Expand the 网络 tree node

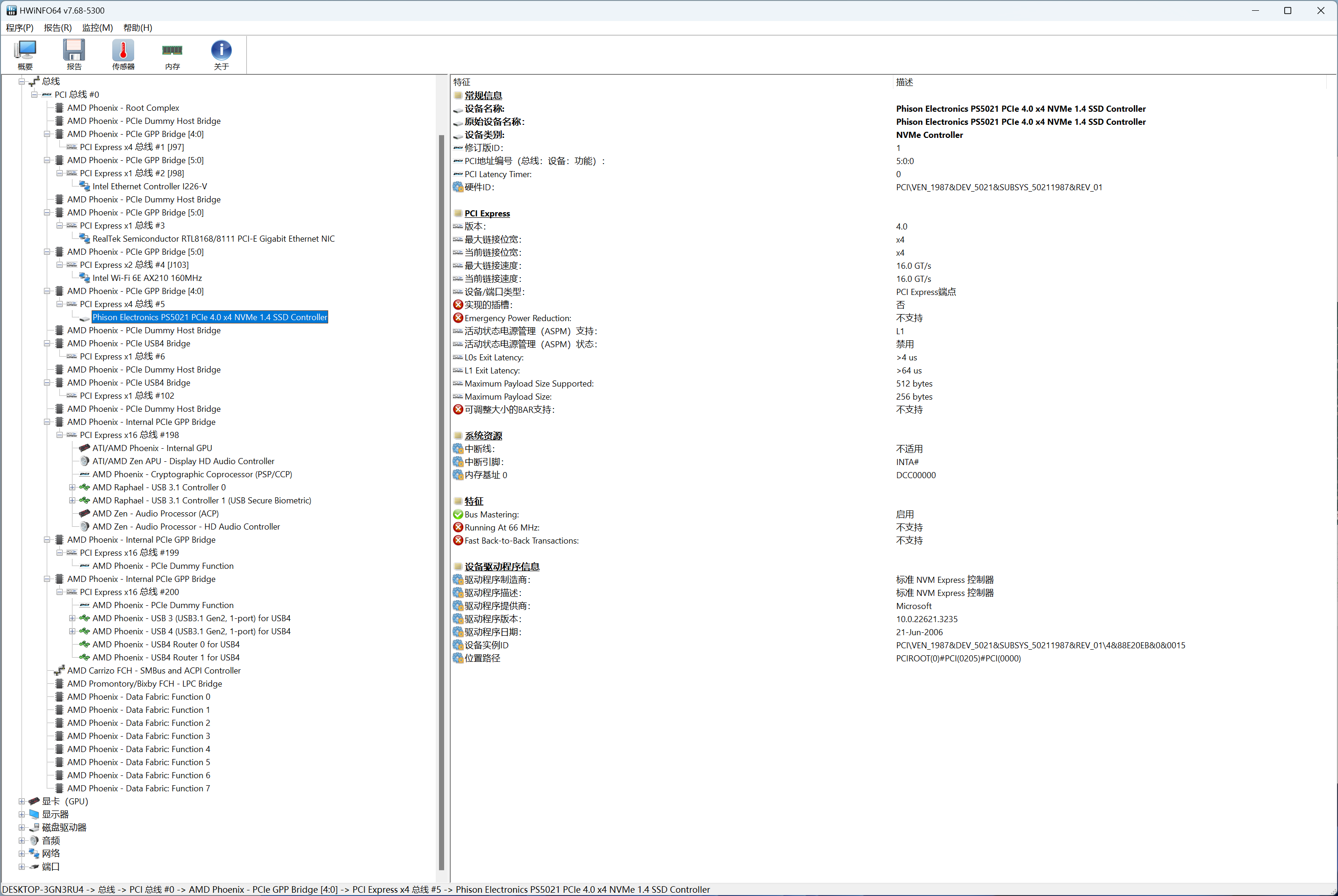(x=22, y=854)
